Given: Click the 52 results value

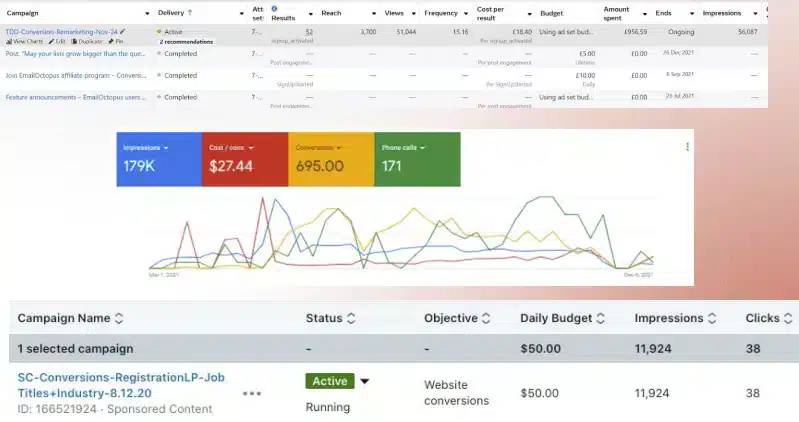Looking at the screenshot, I should pyautogui.click(x=309, y=32).
